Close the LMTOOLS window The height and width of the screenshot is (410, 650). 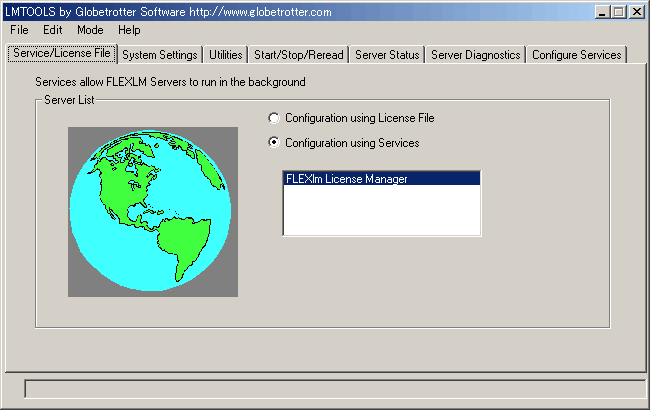tap(636, 12)
